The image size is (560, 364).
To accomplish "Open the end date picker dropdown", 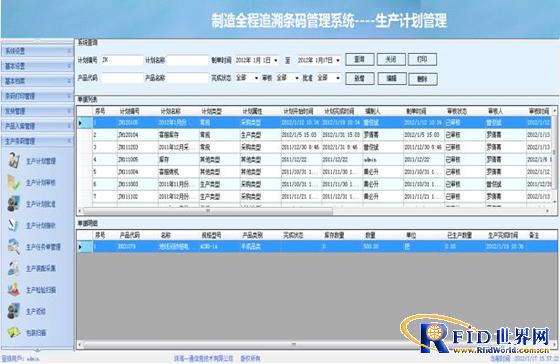I will [x=338, y=60].
